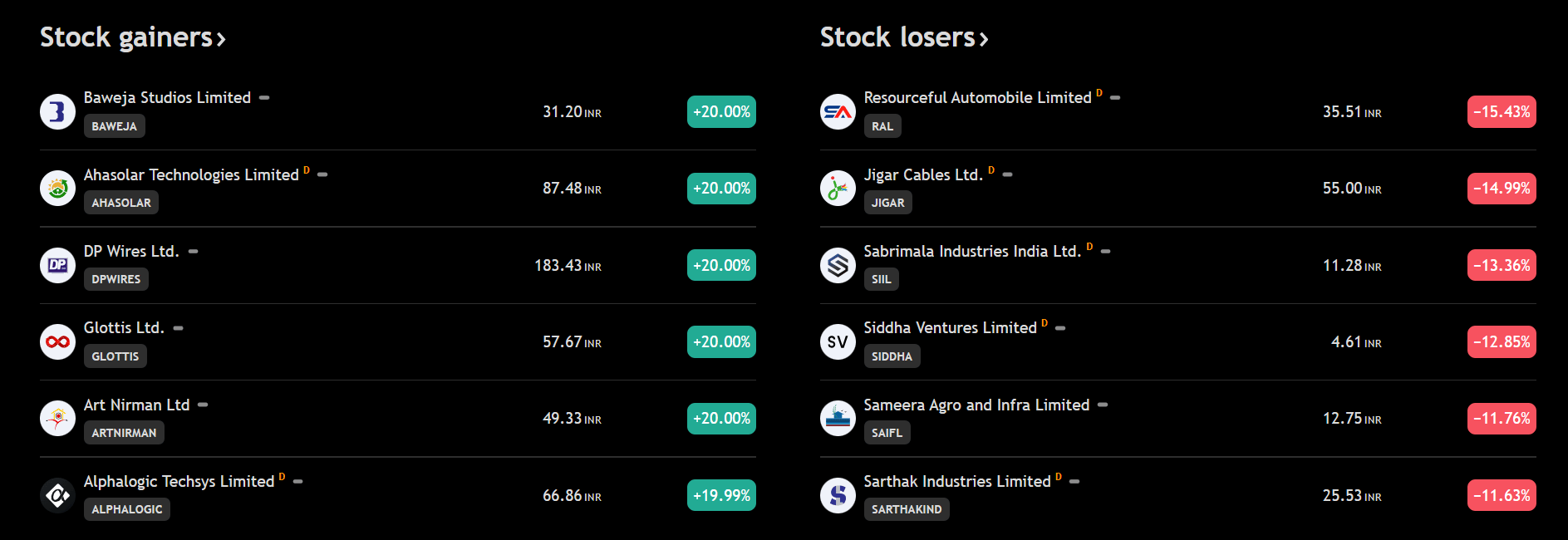The image size is (1568, 540).
Task: Click the Glottis Ltd. price 57.67
Action: (x=563, y=341)
